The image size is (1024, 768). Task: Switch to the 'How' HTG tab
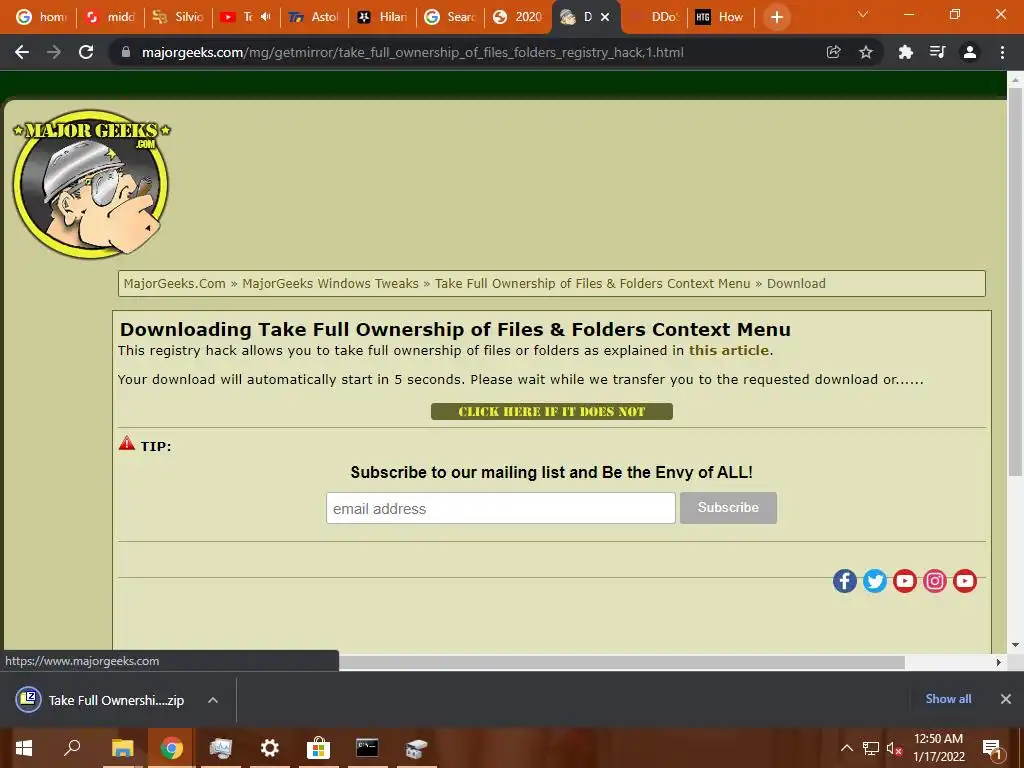(x=720, y=17)
